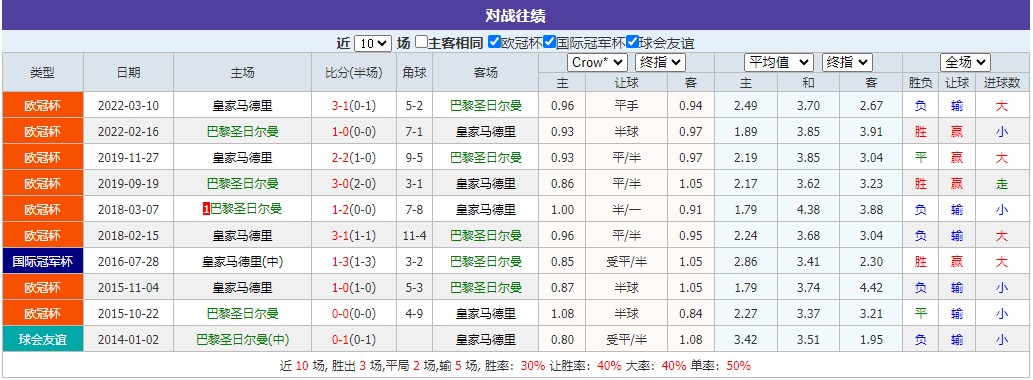Click the date 2019-09-19
1033x380 pixels.
pyautogui.click(x=128, y=184)
